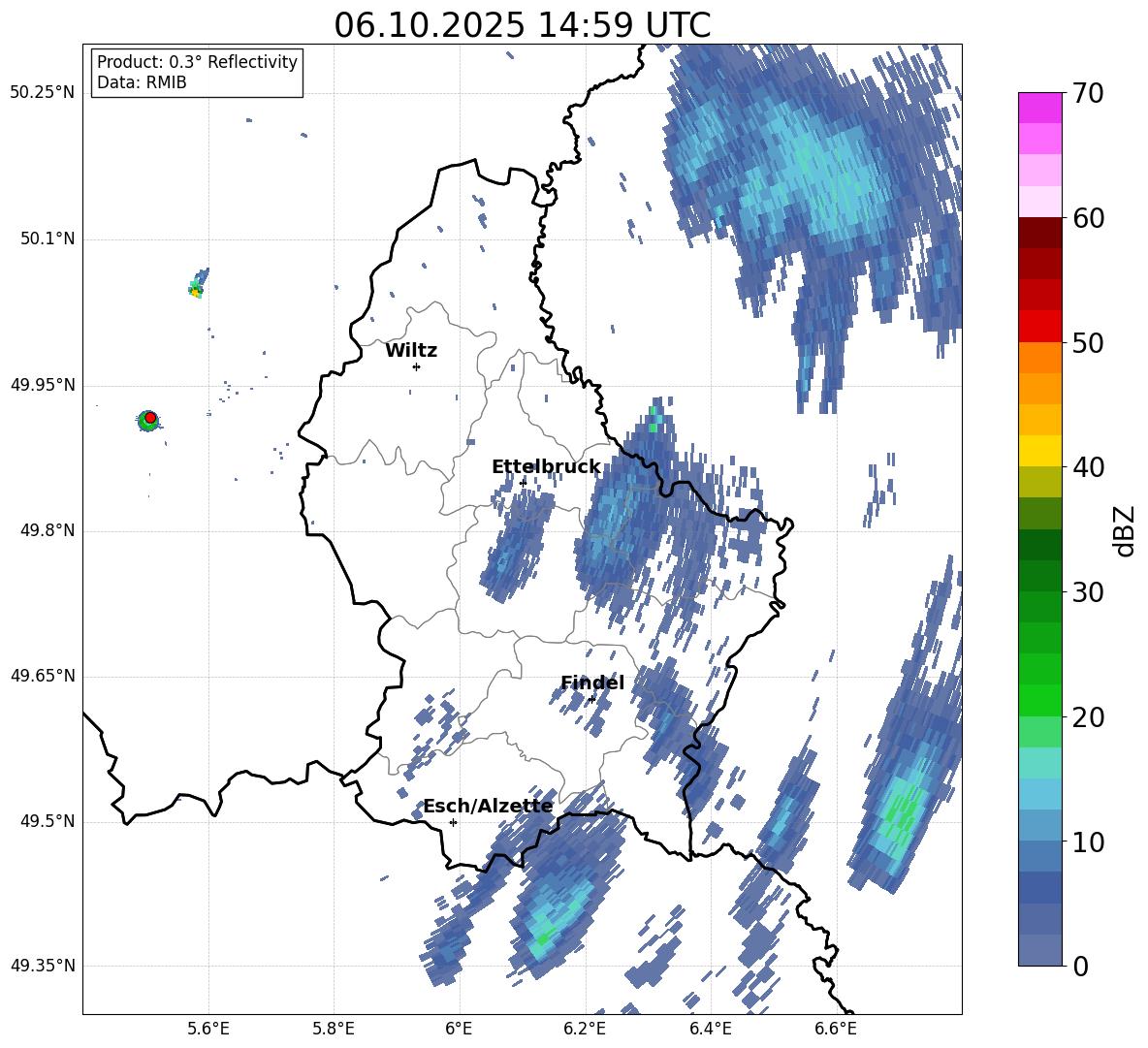Click the colorbar value 30
Image resolution: width=1148 pixels, height=1048 pixels.
(1088, 592)
